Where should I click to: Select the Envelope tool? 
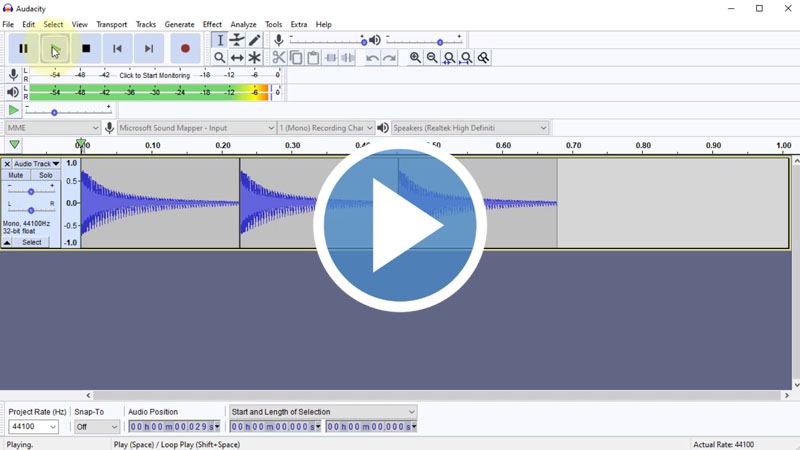[x=237, y=40]
